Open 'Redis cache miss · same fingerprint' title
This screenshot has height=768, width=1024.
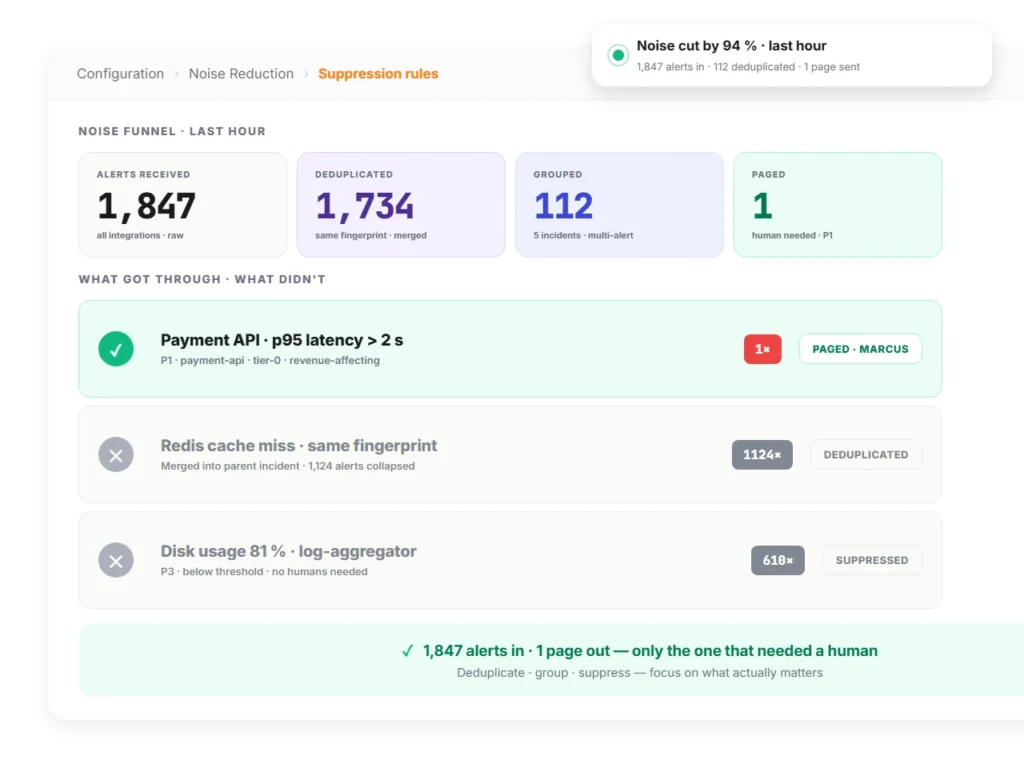click(298, 445)
